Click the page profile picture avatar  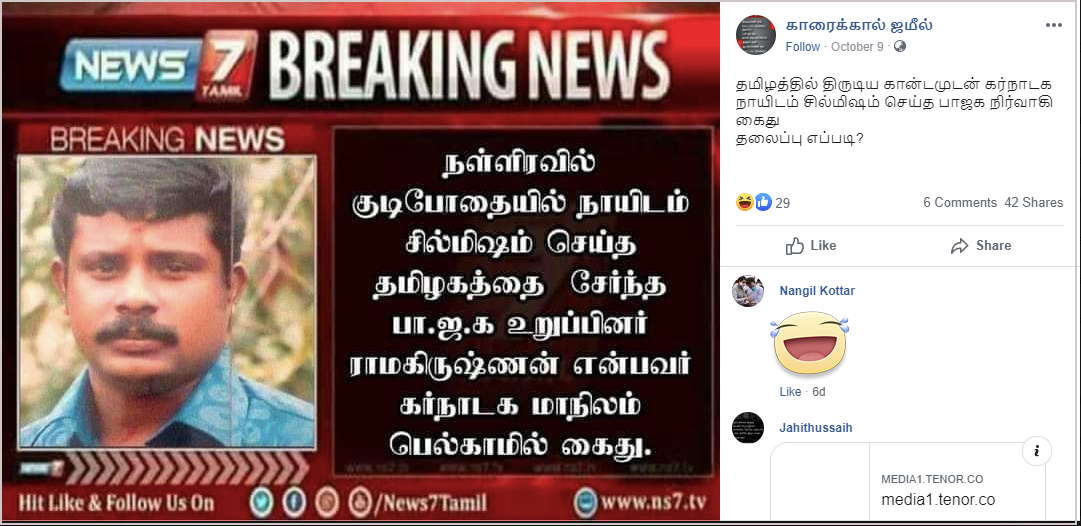coord(756,34)
